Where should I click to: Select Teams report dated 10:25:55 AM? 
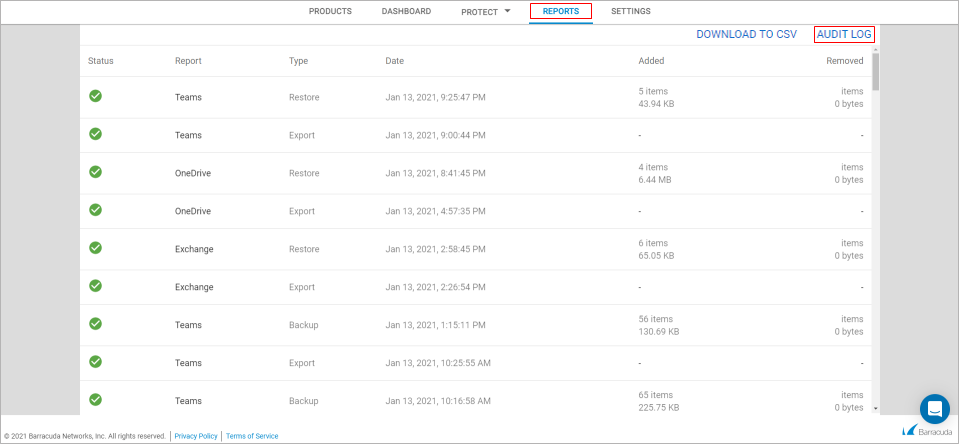(x=188, y=363)
